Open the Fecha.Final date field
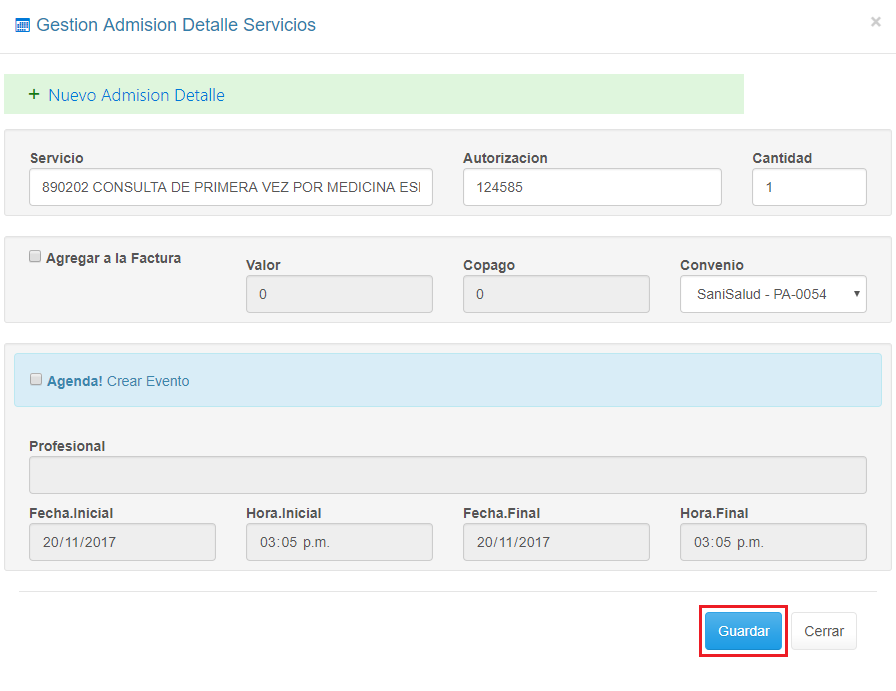The width and height of the screenshot is (896, 691). [556, 542]
